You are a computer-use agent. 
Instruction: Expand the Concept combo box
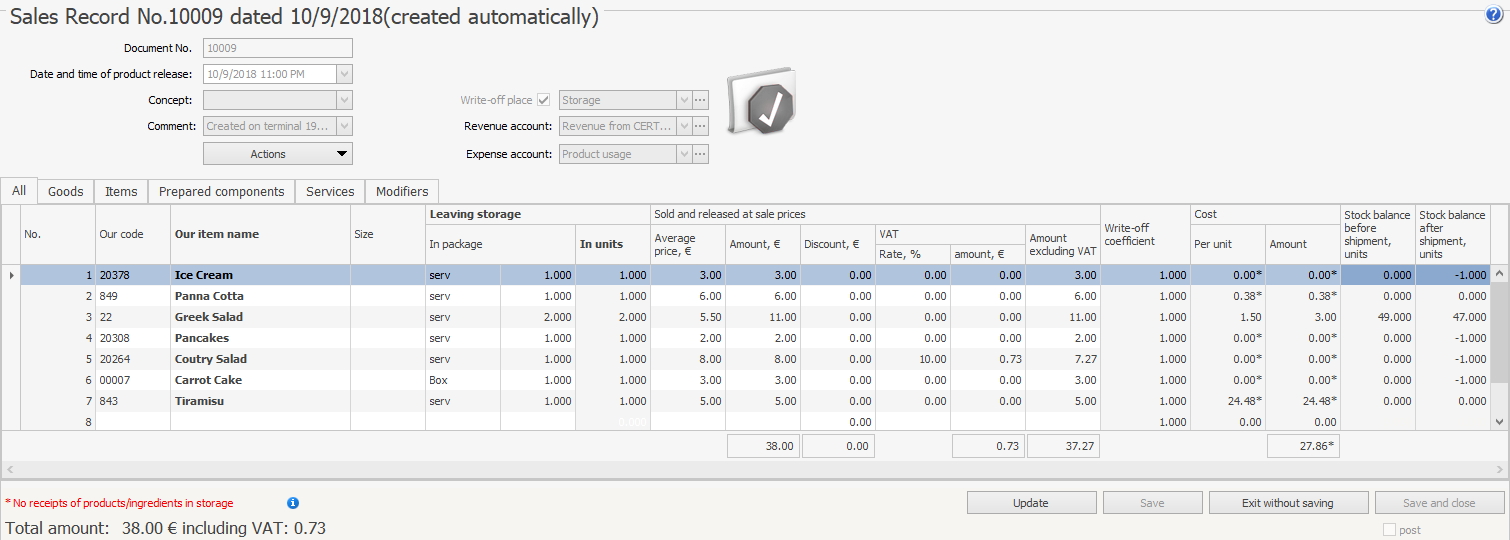coord(345,100)
